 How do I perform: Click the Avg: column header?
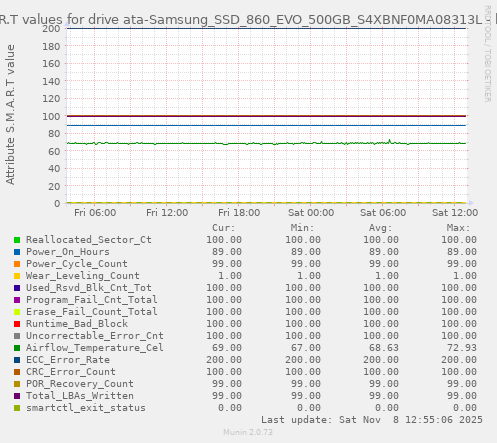click(380, 228)
